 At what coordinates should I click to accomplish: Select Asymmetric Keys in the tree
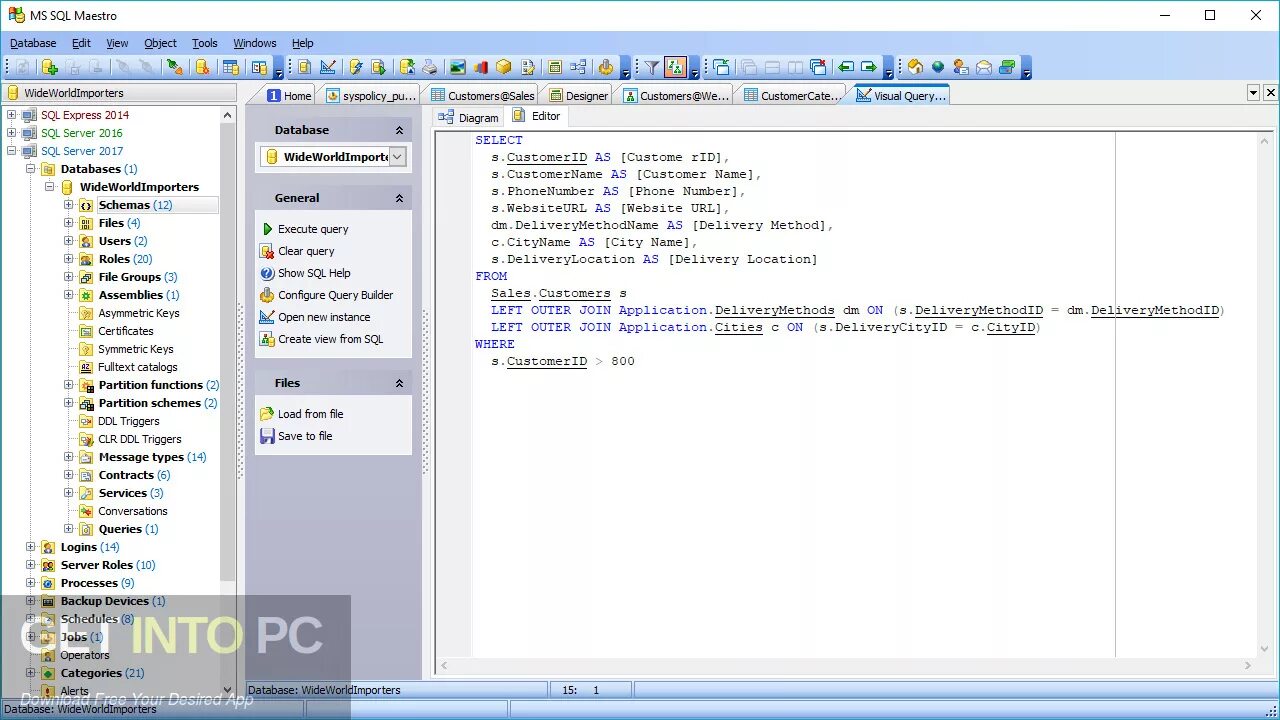(139, 313)
